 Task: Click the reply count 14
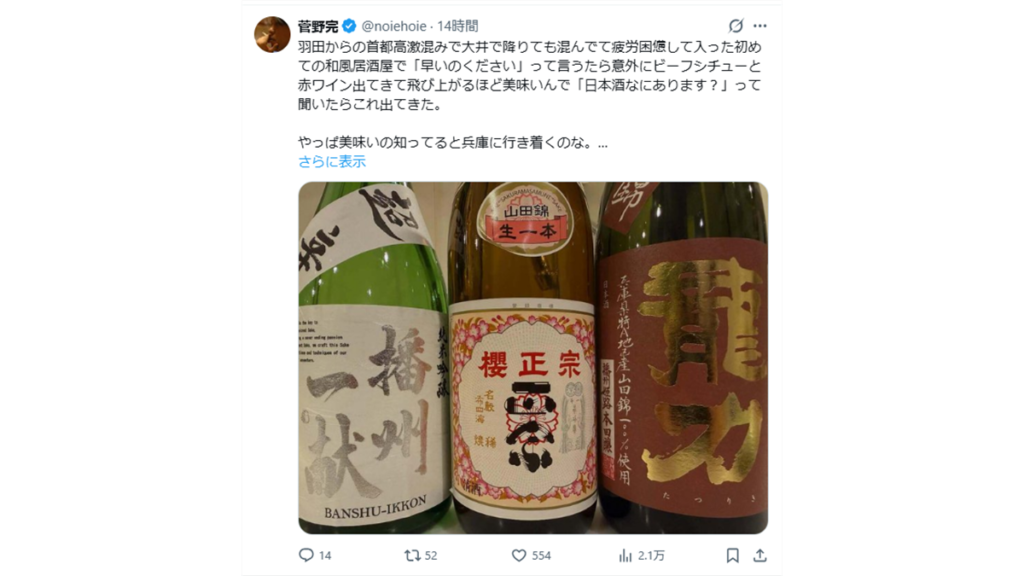(325, 555)
